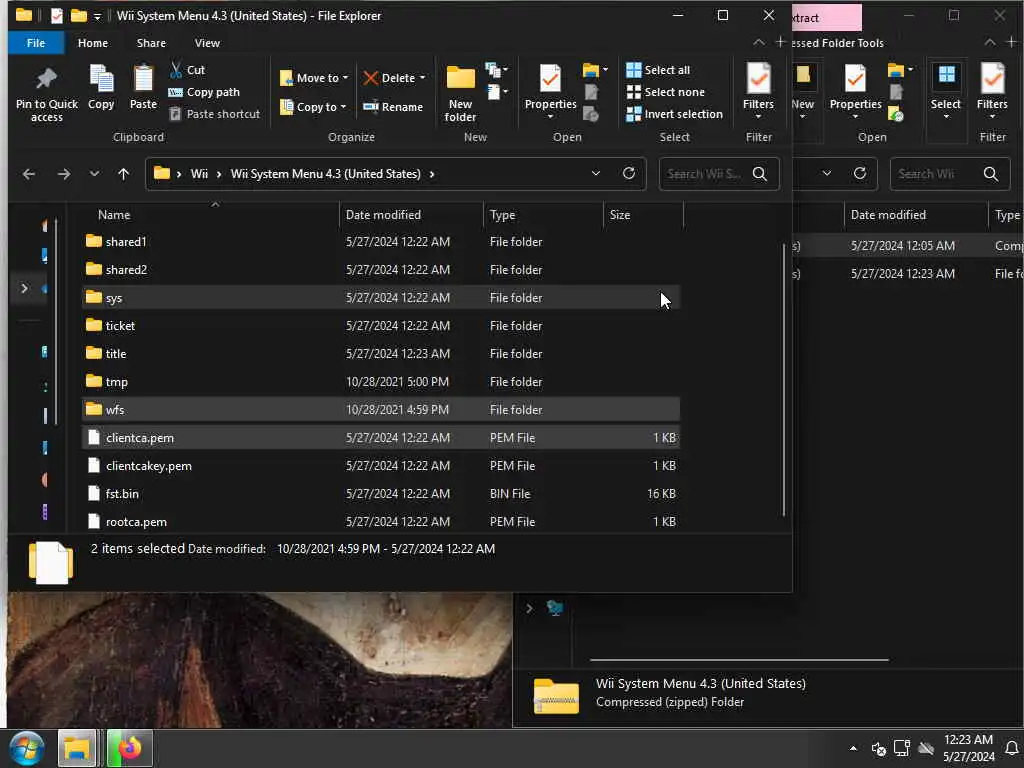Create a New folder
1024x768 pixels.
click(460, 93)
